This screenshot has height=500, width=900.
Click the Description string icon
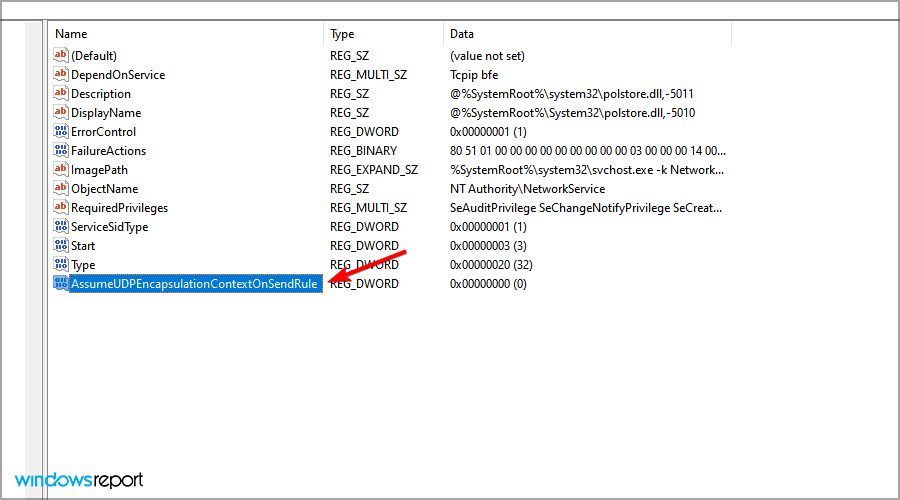click(x=60, y=93)
